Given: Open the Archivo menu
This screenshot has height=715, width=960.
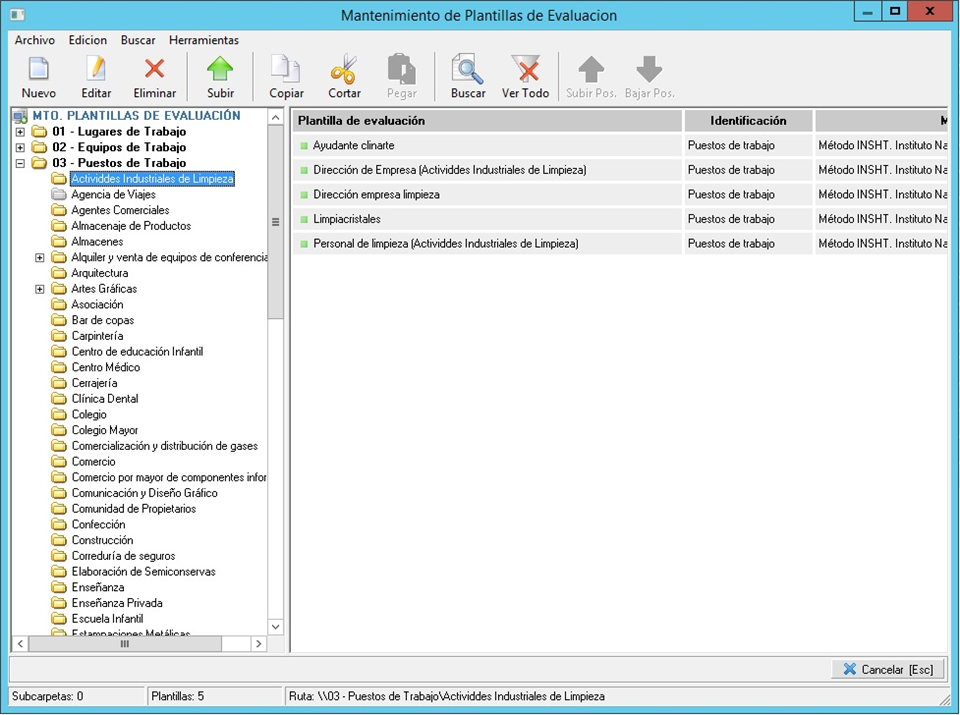Looking at the screenshot, I should (35, 40).
